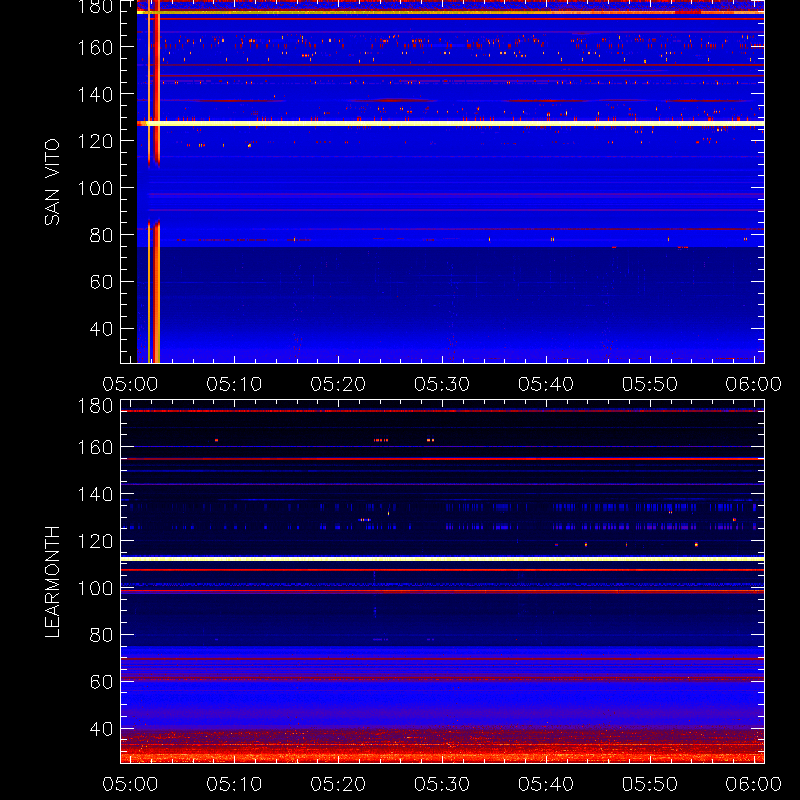Select the 60 tick label on San Vito plot
This screenshot has height=800, width=800.
coord(101,282)
